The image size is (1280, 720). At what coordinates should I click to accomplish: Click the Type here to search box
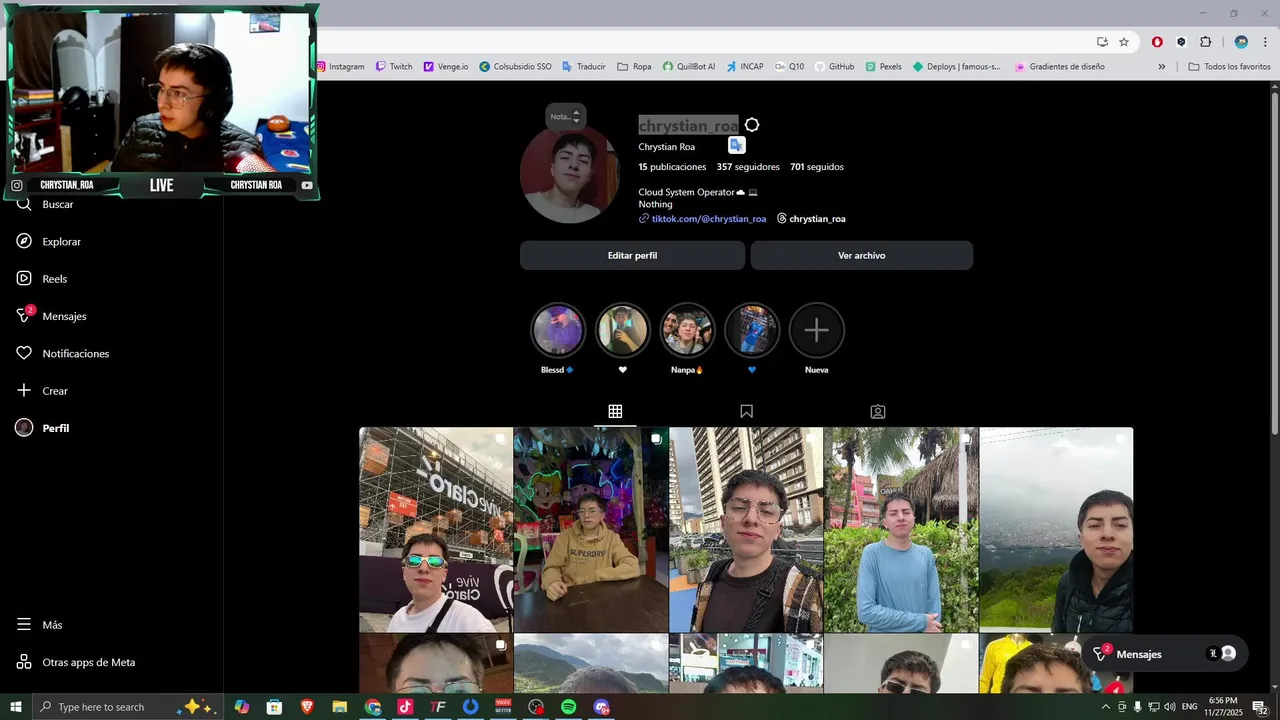click(x=127, y=707)
